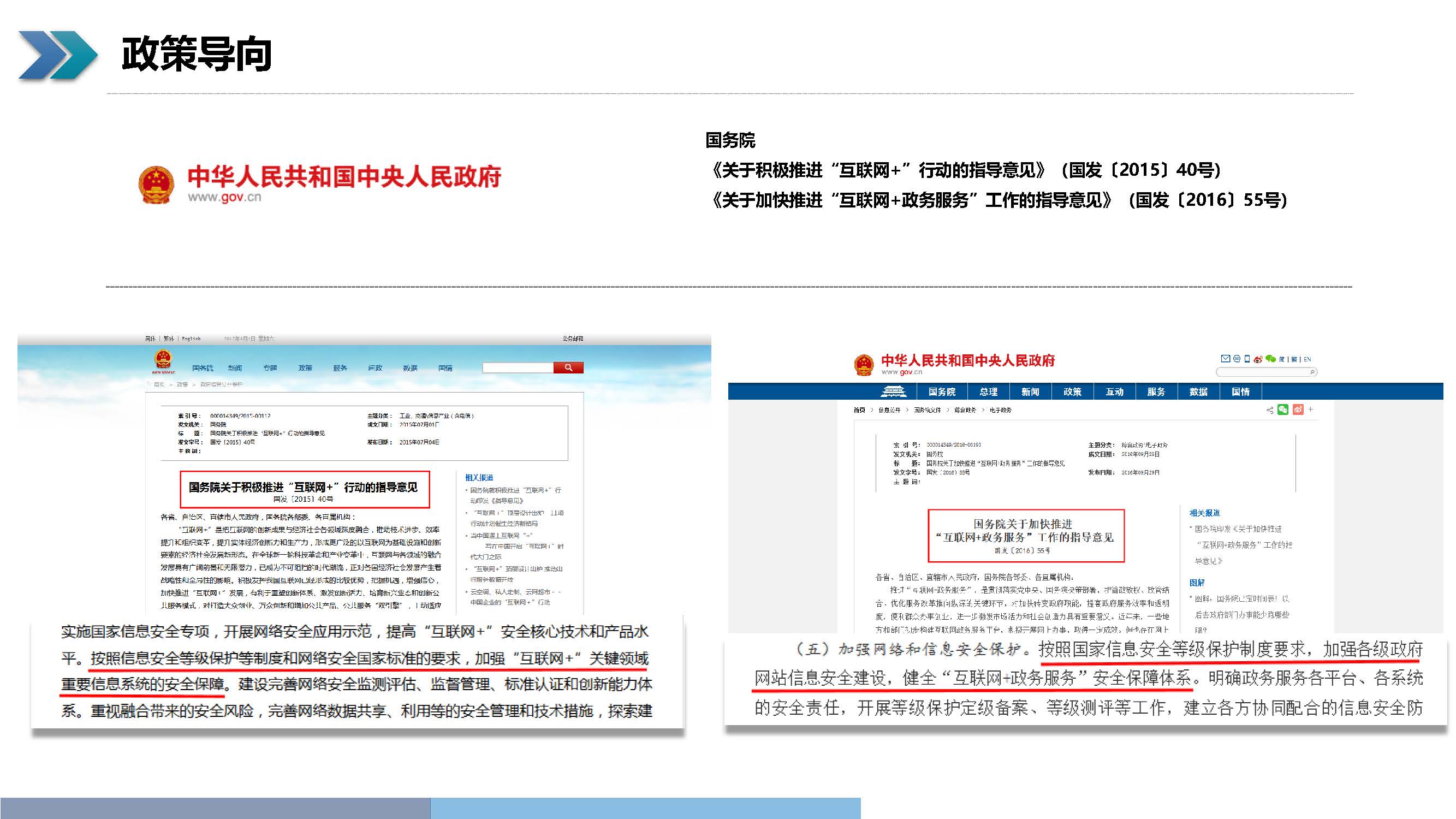Click the 公务邮箱 link
Screen dimensions: 1456x819
coord(573,339)
